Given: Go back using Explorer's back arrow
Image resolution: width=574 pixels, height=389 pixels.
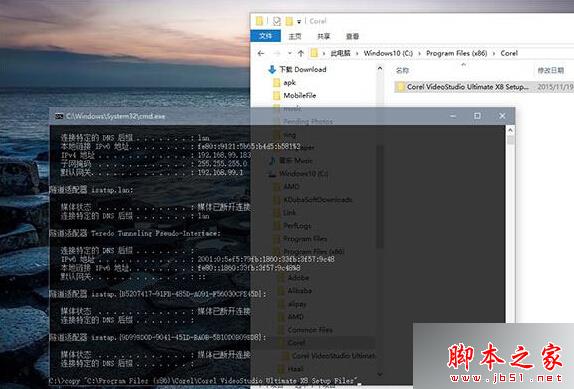Looking at the screenshot, I should [261, 53].
